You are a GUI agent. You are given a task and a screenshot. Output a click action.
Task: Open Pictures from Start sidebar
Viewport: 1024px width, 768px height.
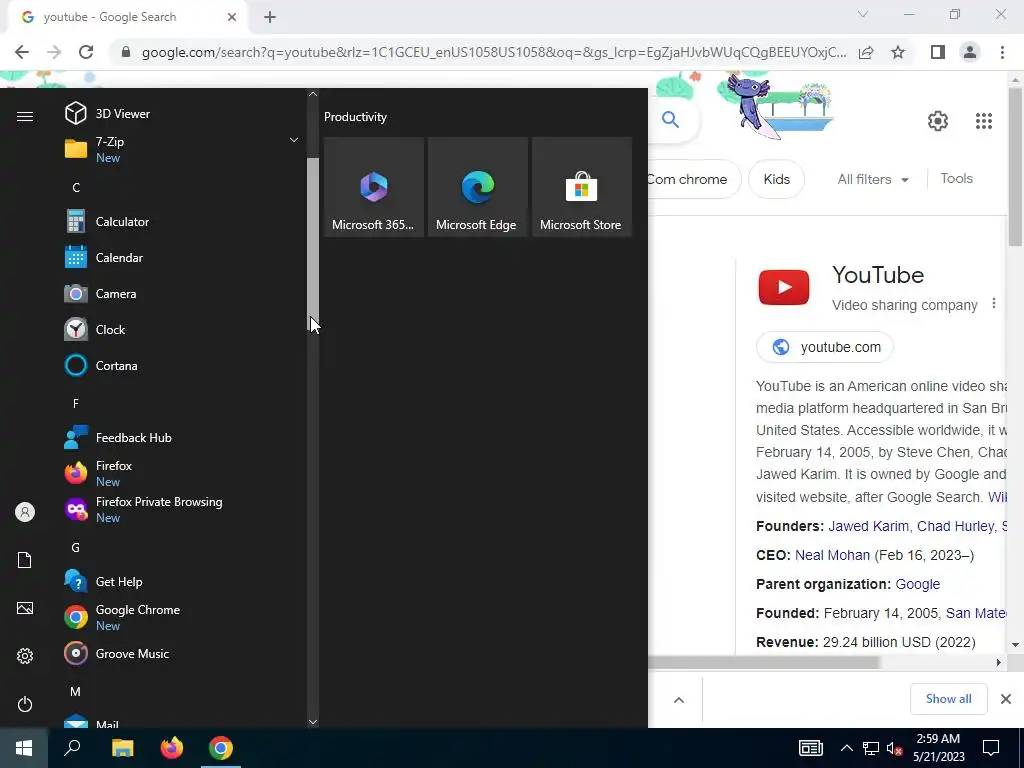25,608
